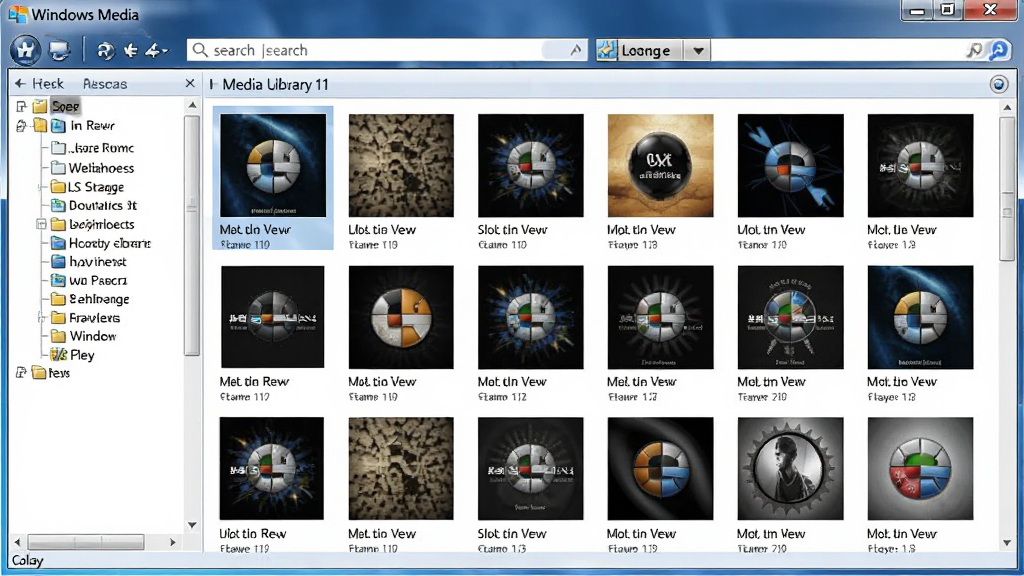Viewport: 1024px width, 576px height.
Task: Click the blue magnifier icon at top right
Action: click(999, 50)
